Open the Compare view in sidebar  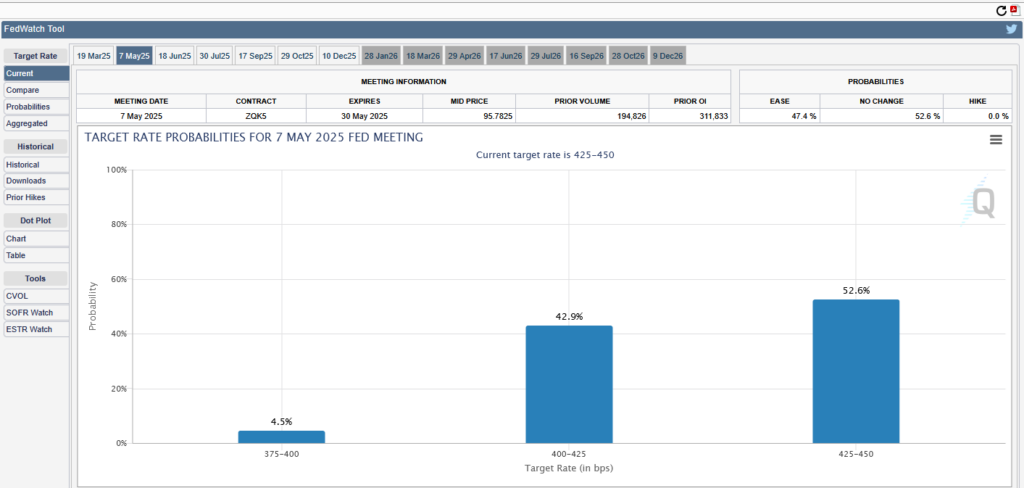point(36,90)
